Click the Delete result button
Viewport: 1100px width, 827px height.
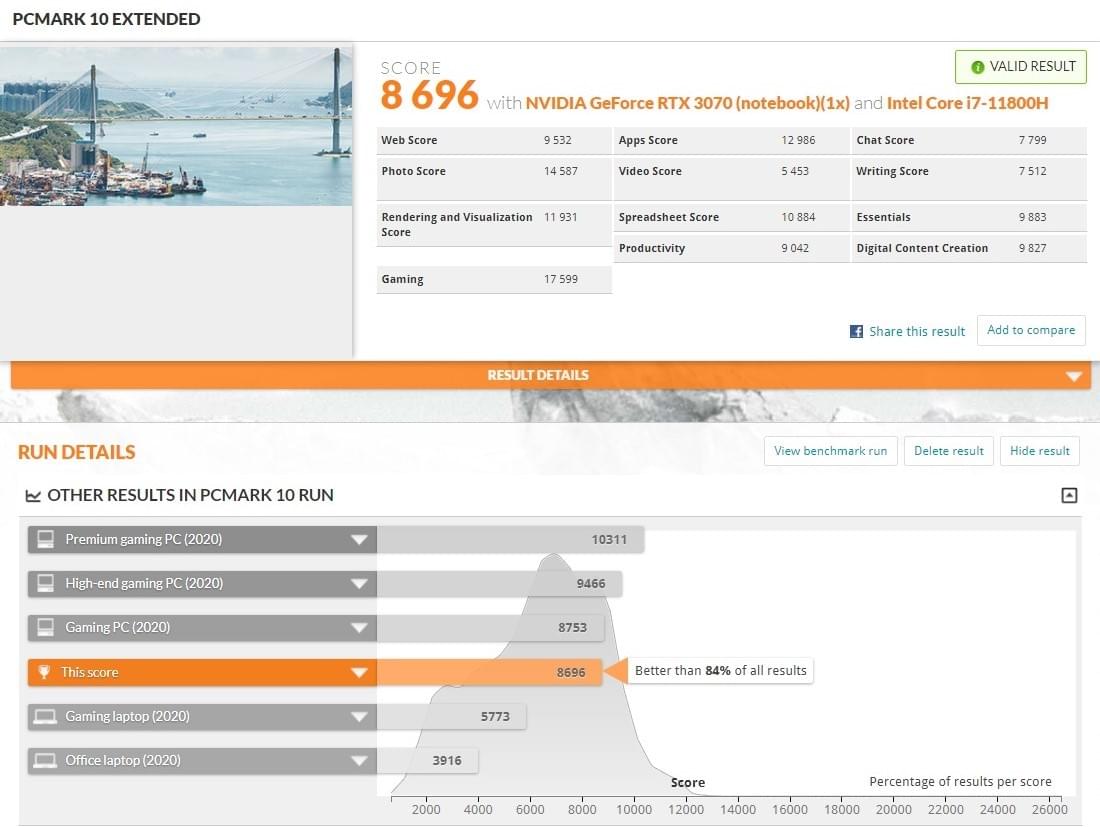tap(949, 451)
